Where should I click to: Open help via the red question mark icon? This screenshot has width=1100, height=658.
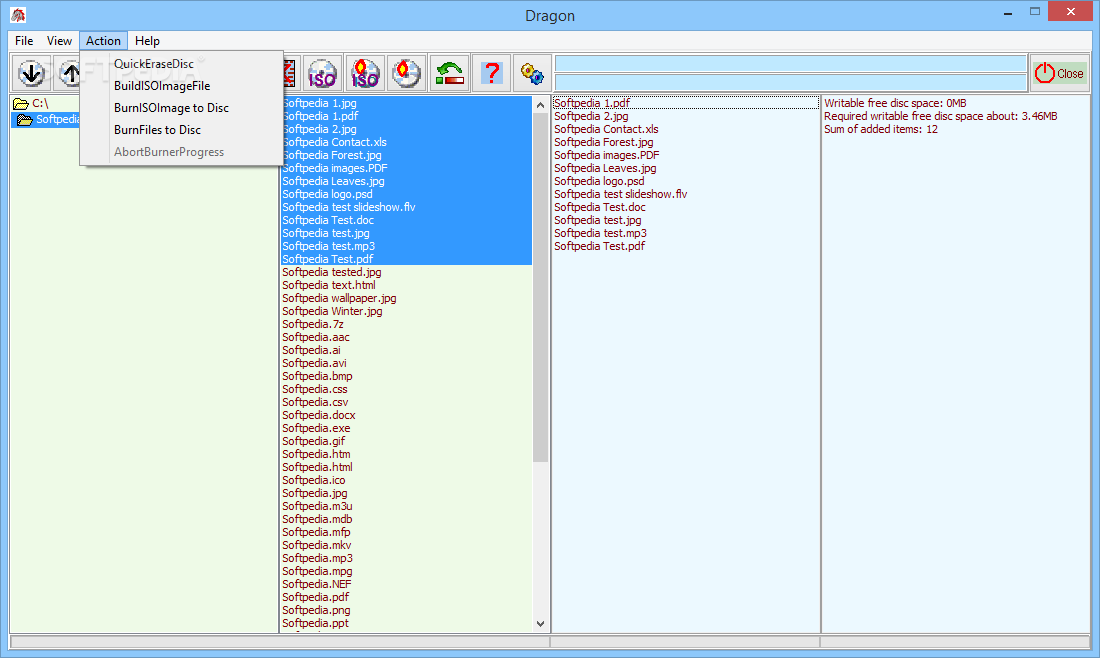pos(492,73)
